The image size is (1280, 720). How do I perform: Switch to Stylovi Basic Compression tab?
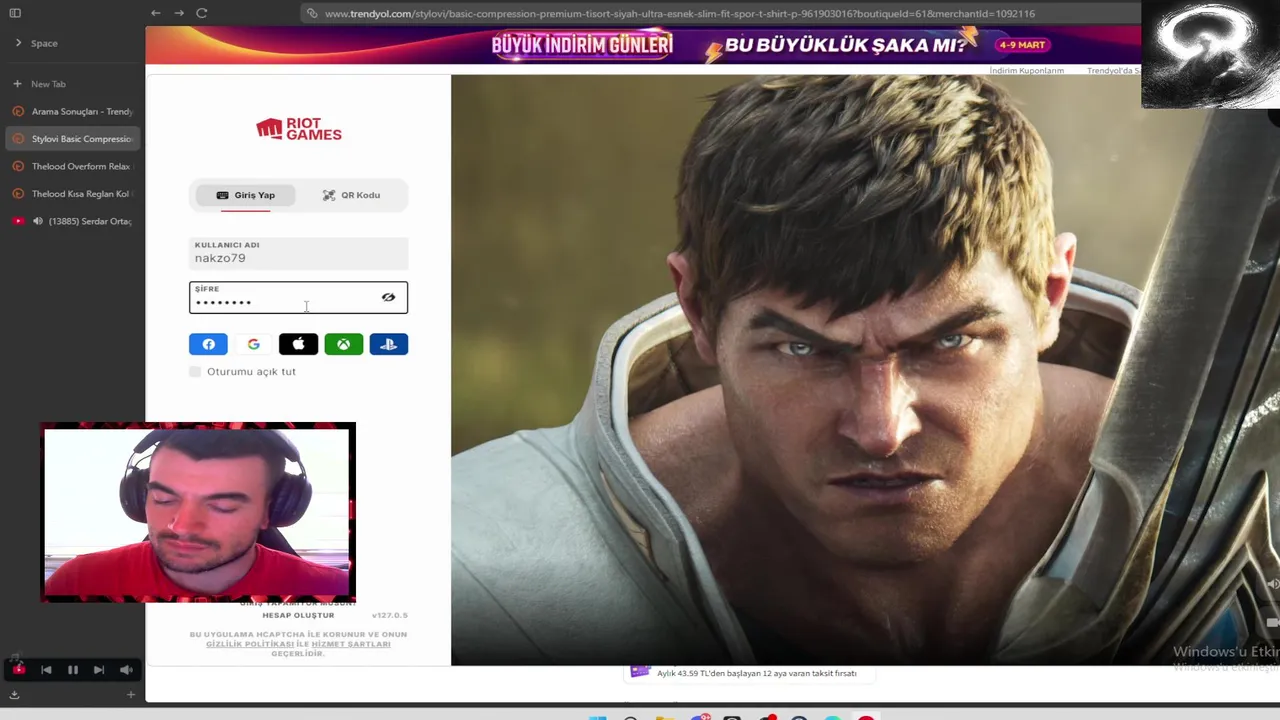72,139
